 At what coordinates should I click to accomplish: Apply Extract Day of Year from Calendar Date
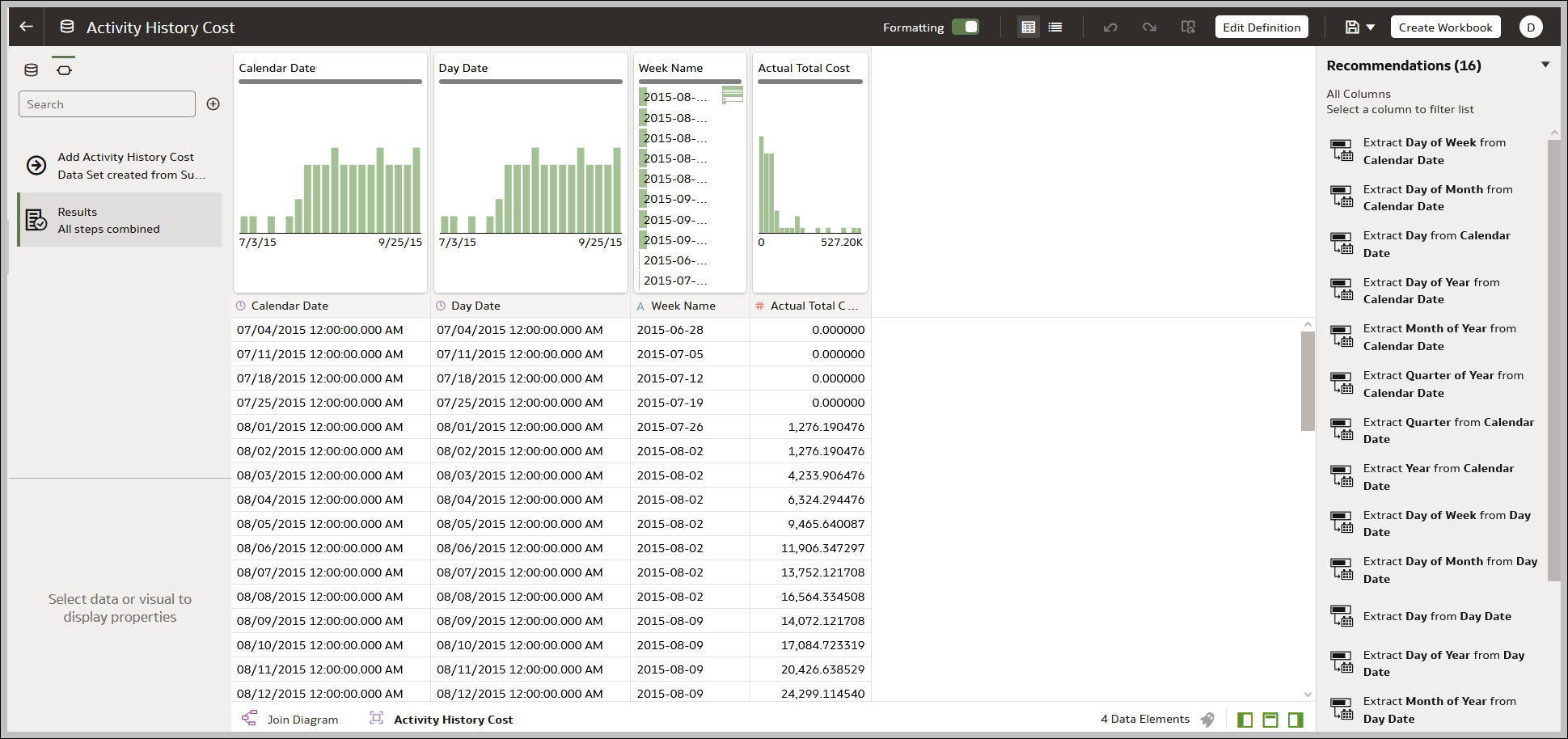(x=1435, y=291)
